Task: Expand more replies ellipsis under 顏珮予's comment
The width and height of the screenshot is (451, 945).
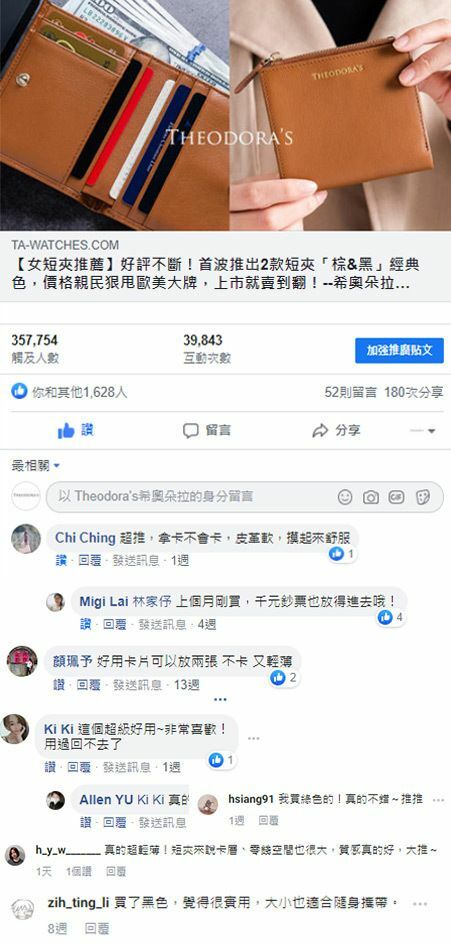Action: [221, 699]
